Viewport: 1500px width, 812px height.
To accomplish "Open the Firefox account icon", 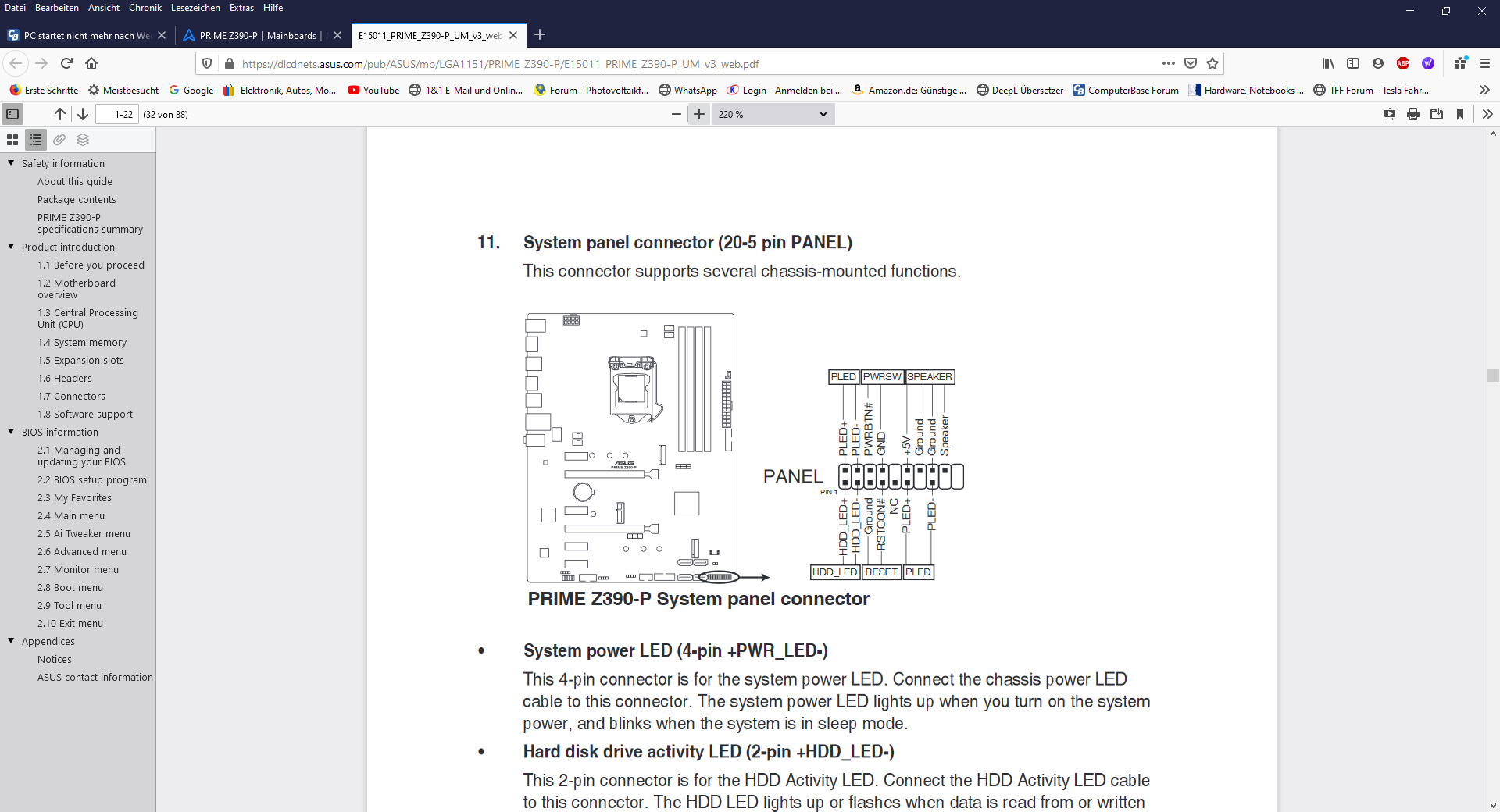I will click(1378, 63).
